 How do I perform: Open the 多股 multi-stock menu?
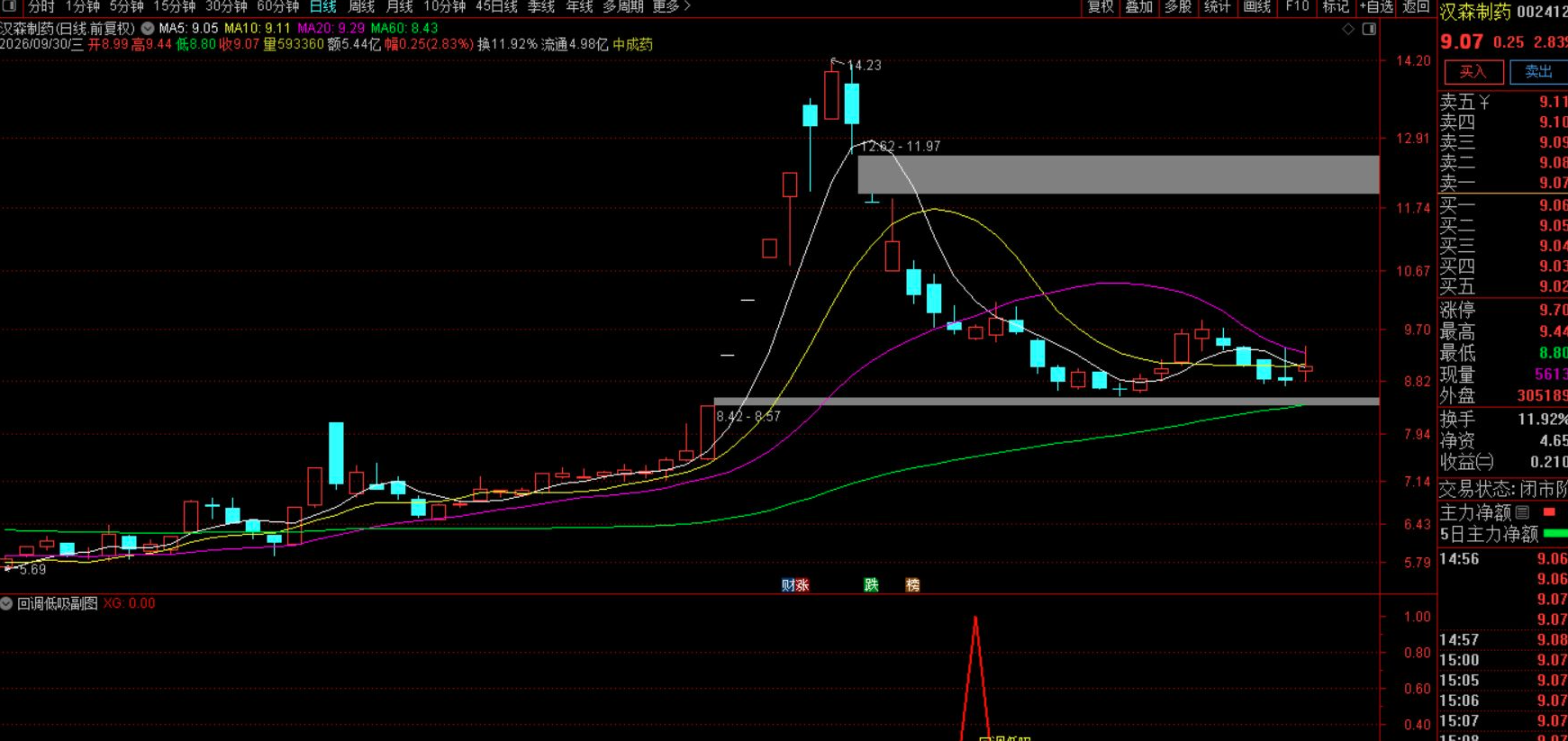click(x=1178, y=6)
